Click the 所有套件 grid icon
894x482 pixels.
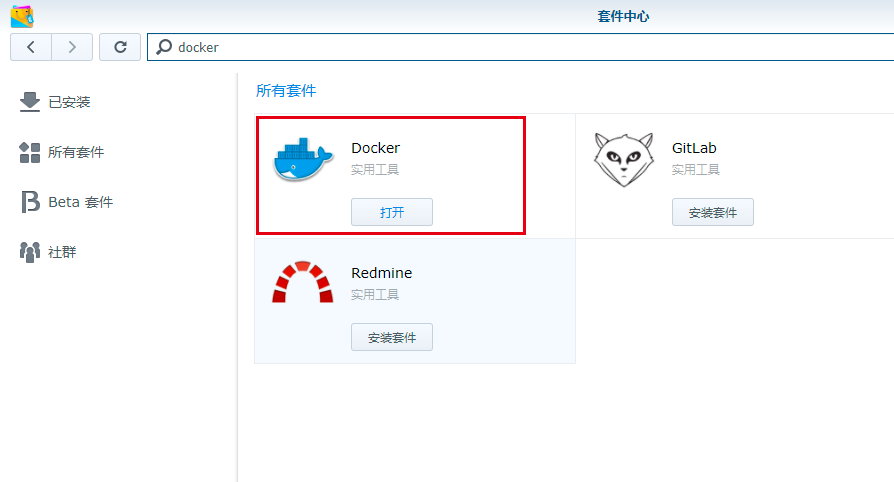30,152
